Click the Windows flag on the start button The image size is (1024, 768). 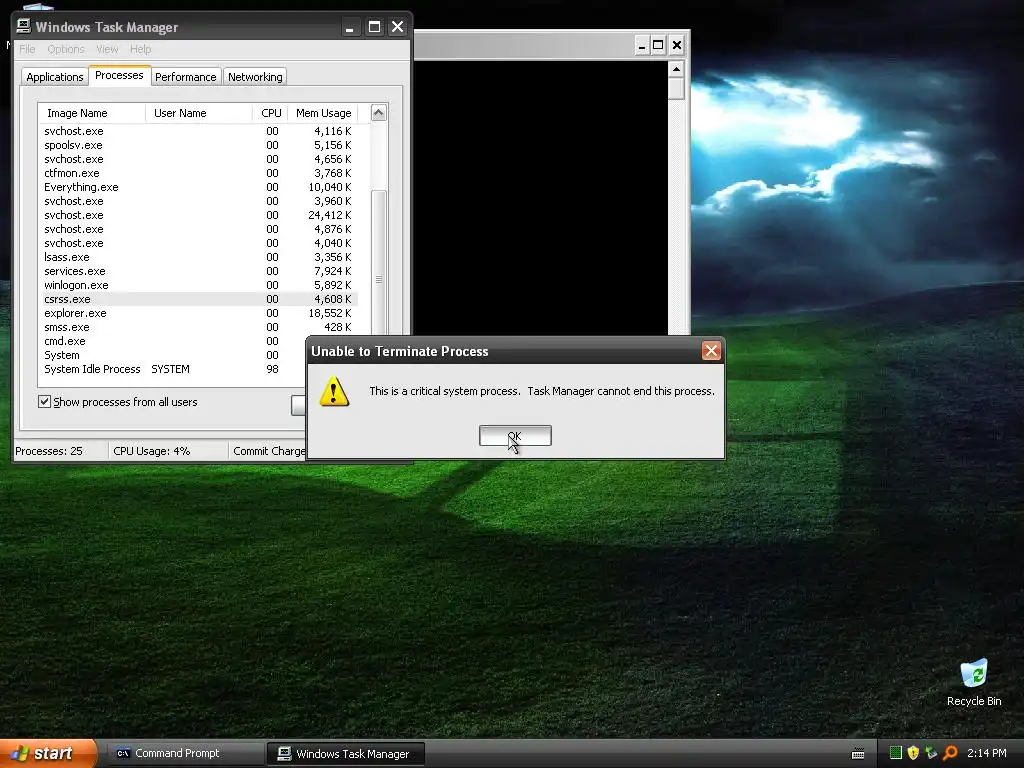coord(20,754)
